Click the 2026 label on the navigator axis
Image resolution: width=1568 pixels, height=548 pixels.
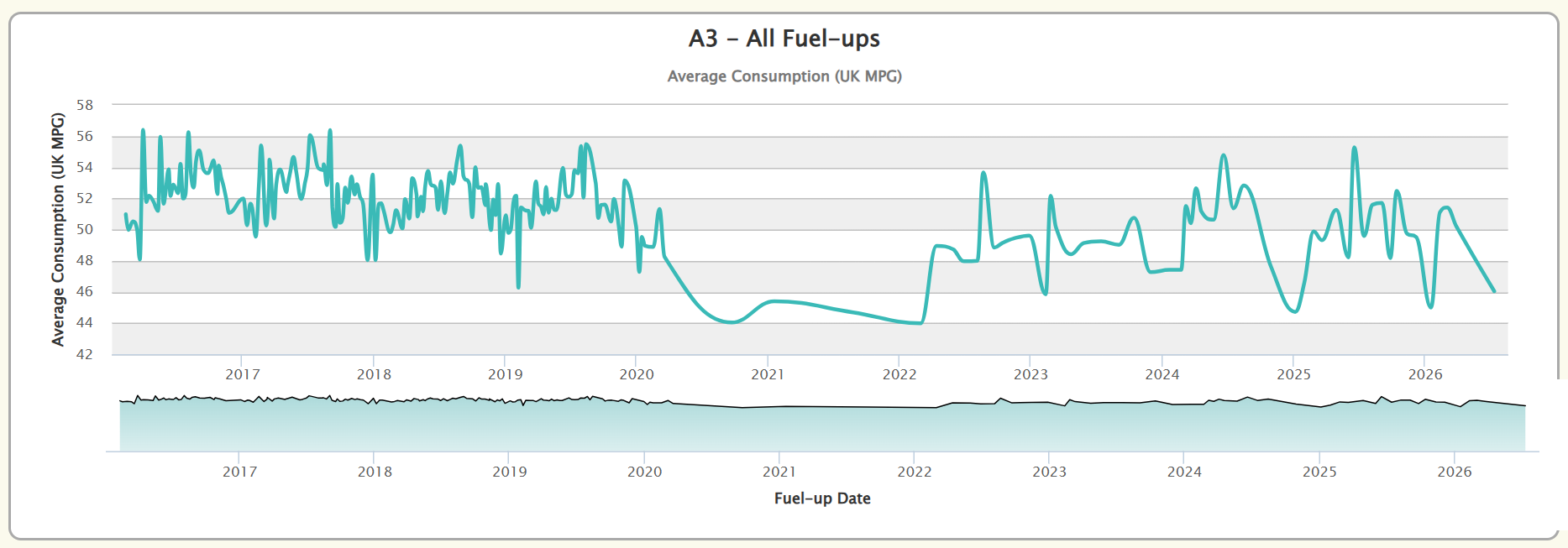tap(1455, 472)
